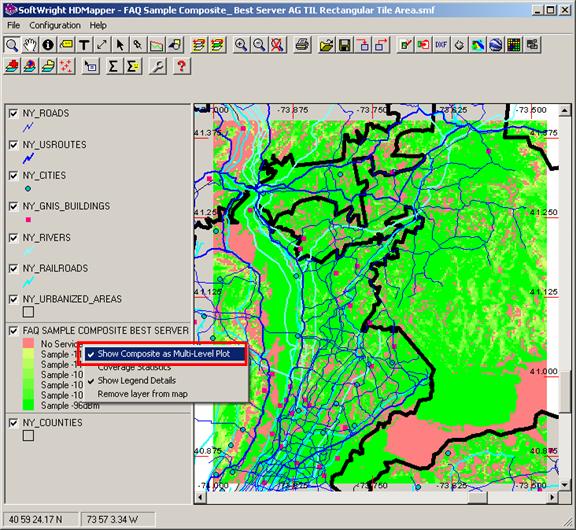576x530 pixels.
Task: Click the yellow folder layer stack icon
Action: coord(48,66)
